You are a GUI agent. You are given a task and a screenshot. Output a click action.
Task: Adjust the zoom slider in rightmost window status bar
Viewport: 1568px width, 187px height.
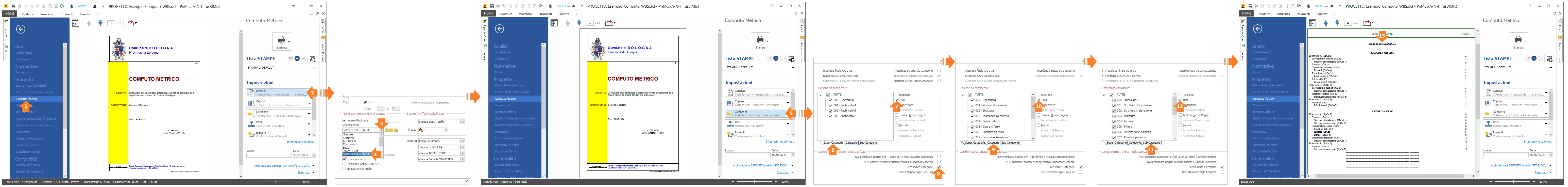coord(1513,181)
